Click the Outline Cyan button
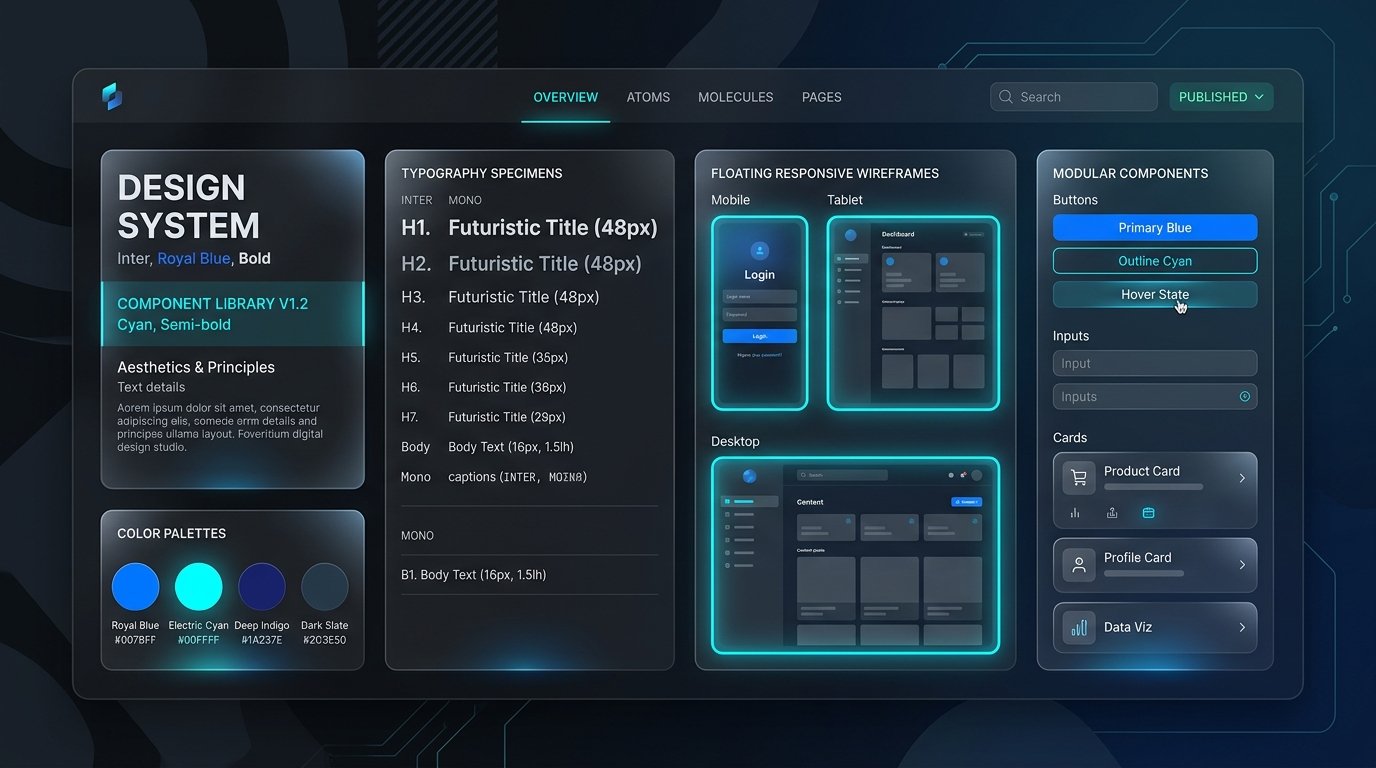Viewport: 1376px width, 768px height. 1155,261
